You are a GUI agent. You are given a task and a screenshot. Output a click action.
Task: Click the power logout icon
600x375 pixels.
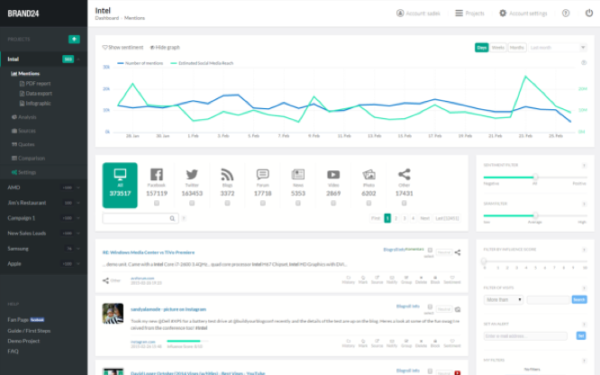589,13
